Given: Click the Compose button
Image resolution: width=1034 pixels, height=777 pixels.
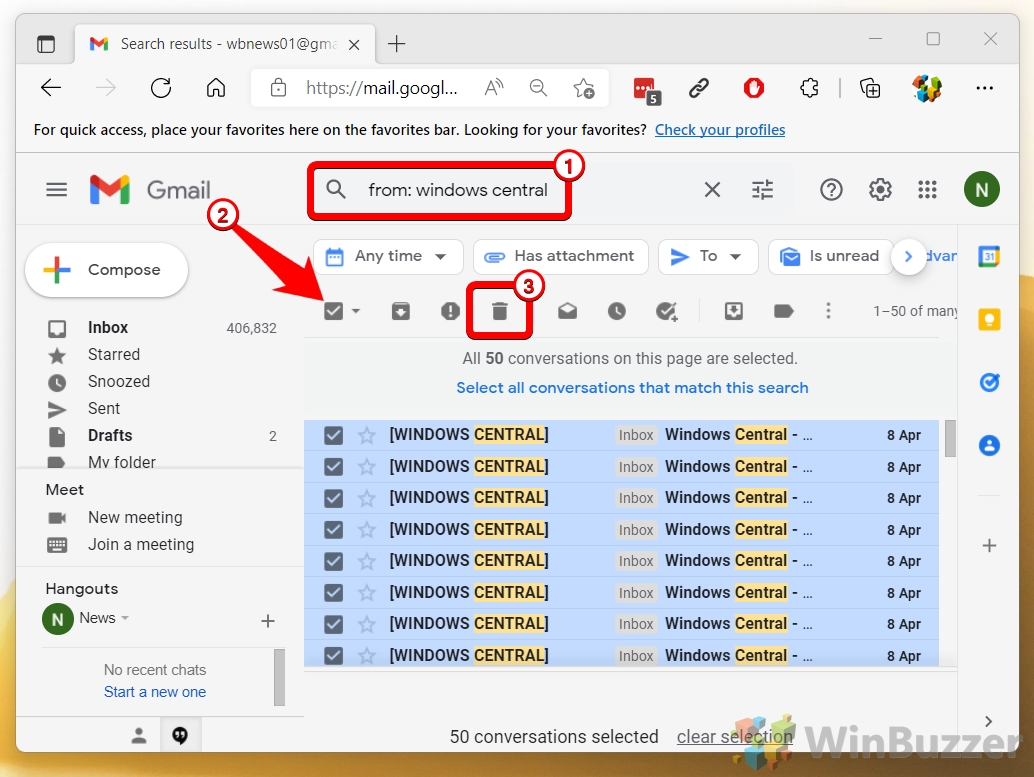Looking at the screenshot, I should 107,270.
